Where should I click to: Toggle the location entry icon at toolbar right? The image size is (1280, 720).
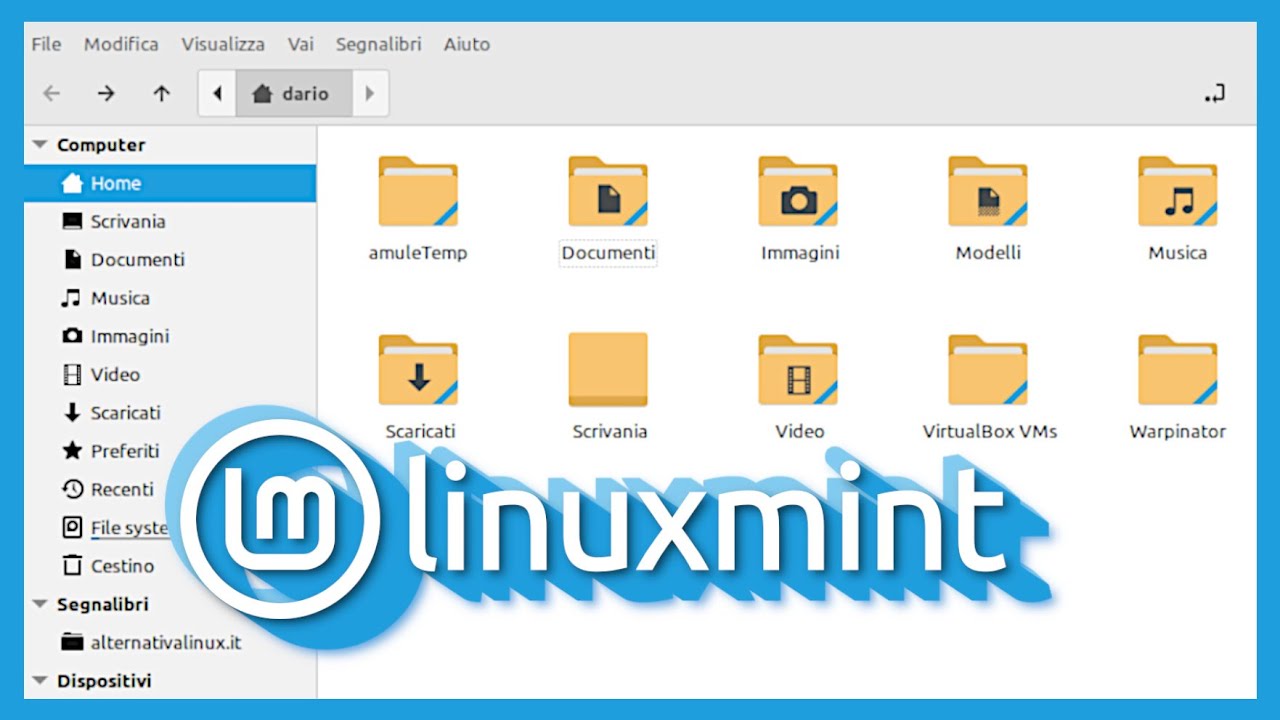click(x=1214, y=94)
